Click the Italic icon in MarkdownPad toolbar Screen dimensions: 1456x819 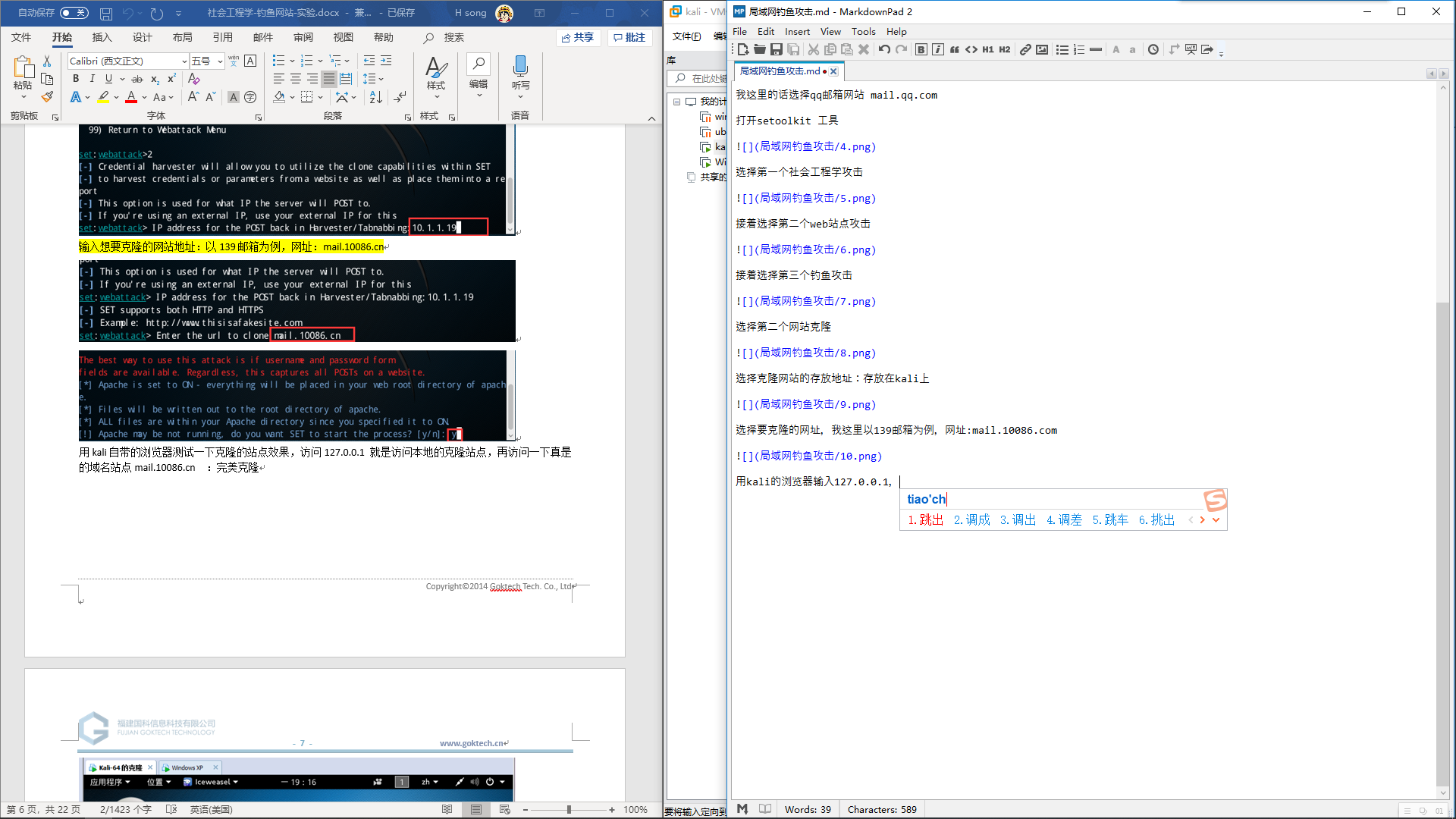click(937, 49)
